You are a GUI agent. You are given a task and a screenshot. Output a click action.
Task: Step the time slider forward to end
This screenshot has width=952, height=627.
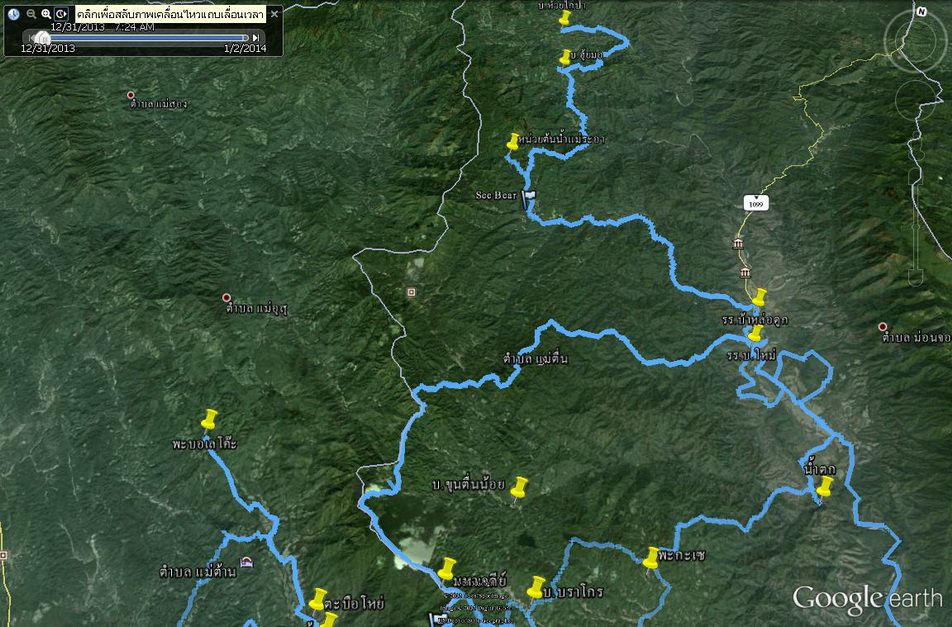click(x=258, y=37)
